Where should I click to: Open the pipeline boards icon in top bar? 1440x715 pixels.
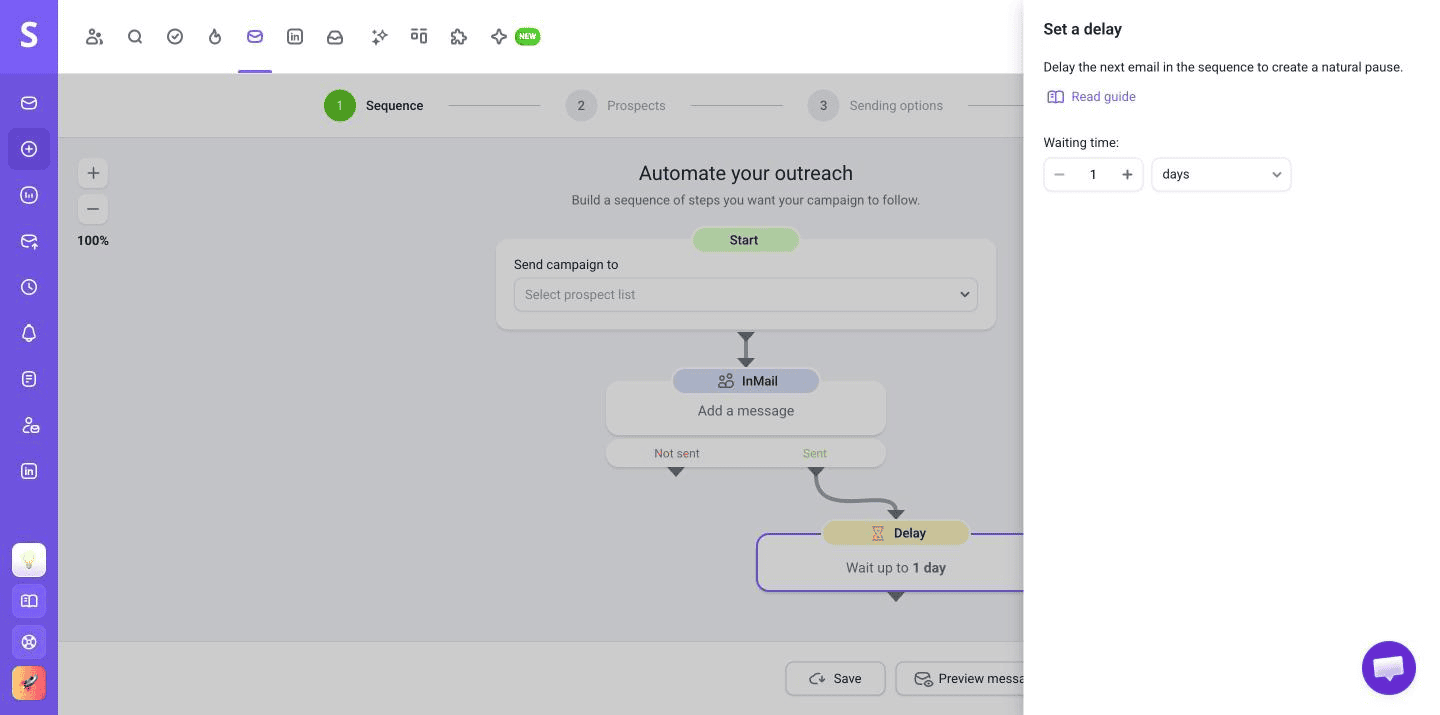click(x=419, y=37)
